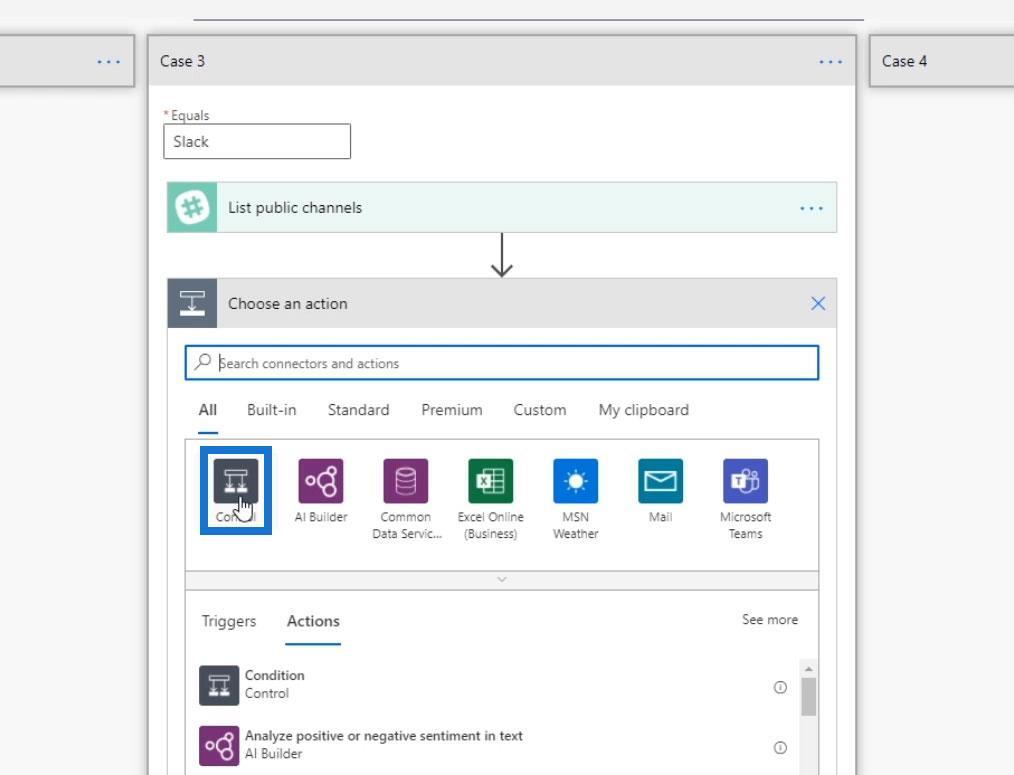The width and height of the screenshot is (1014, 775).
Task: Click the magnifier icon in search box
Action: pos(203,362)
